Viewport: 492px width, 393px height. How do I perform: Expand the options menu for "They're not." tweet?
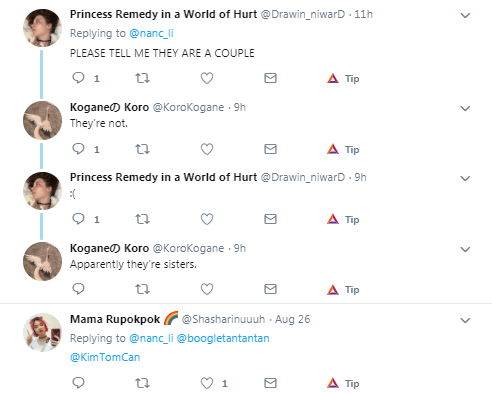pos(465,108)
